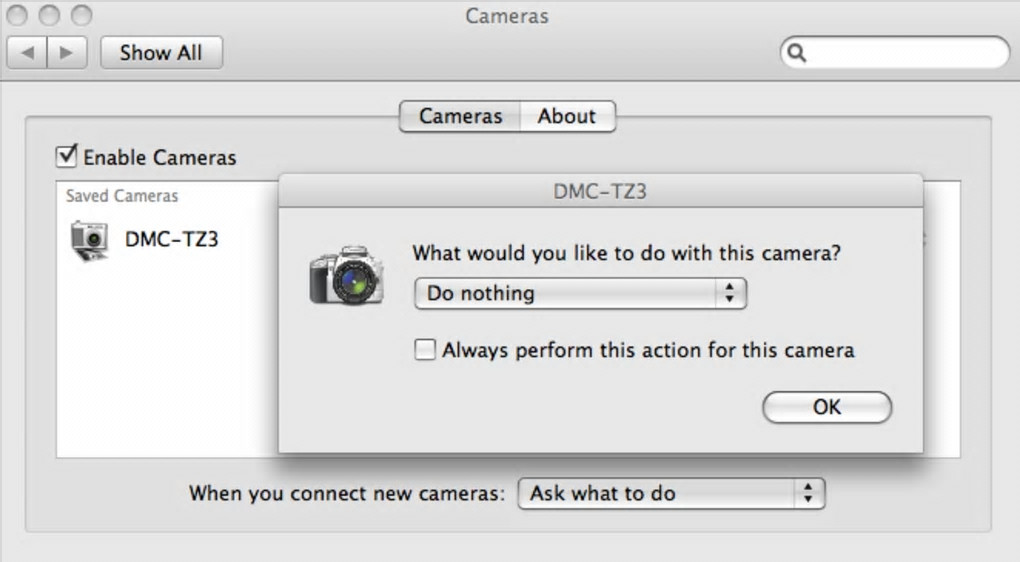Screen dimensions: 1020x562
Task: Select the DMC-TZ3 entry name in Saved Cameras
Action: coord(171,239)
